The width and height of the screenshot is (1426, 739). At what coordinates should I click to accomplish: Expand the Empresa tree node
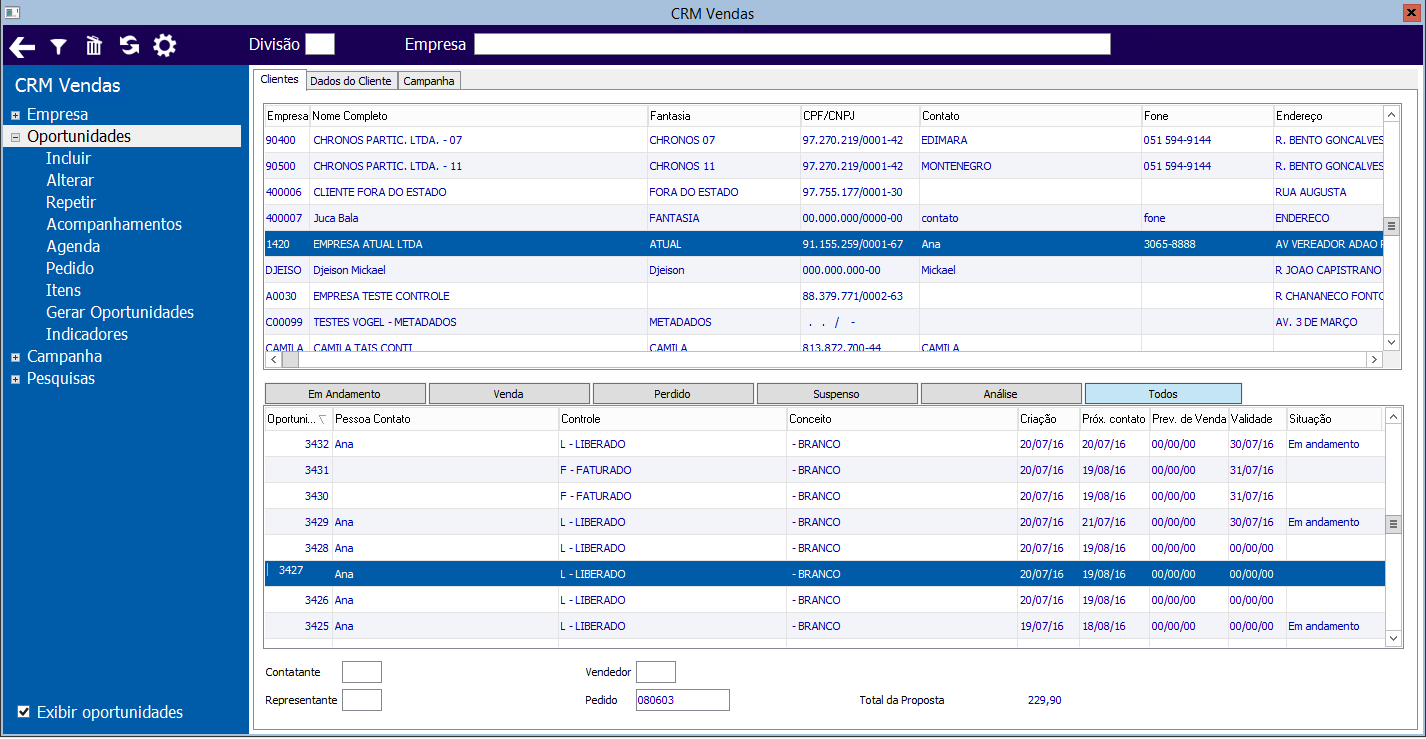[15, 115]
